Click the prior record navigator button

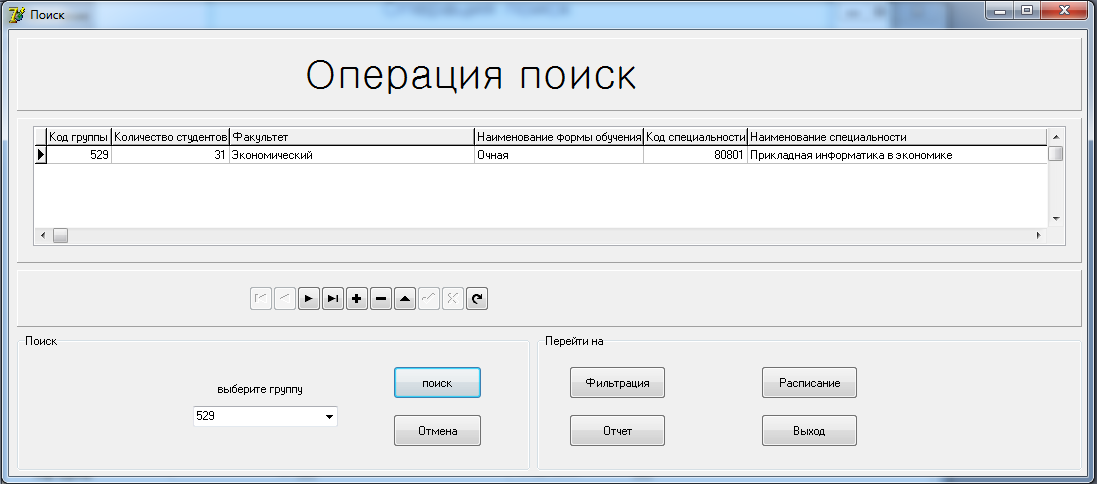[285, 298]
